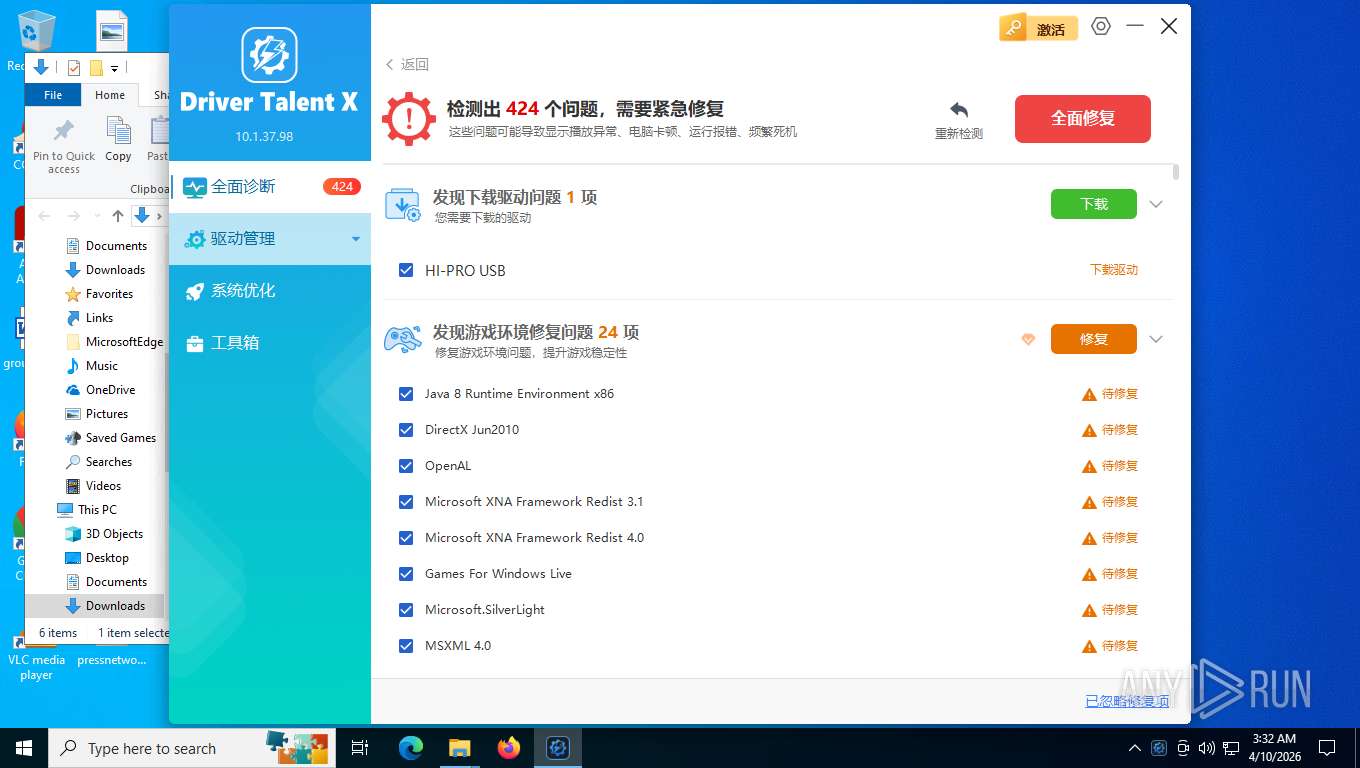Image resolution: width=1360 pixels, height=768 pixels.
Task: Expand the 驱动管理 sidebar submenu arrow
Action: click(x=355, y=239)
